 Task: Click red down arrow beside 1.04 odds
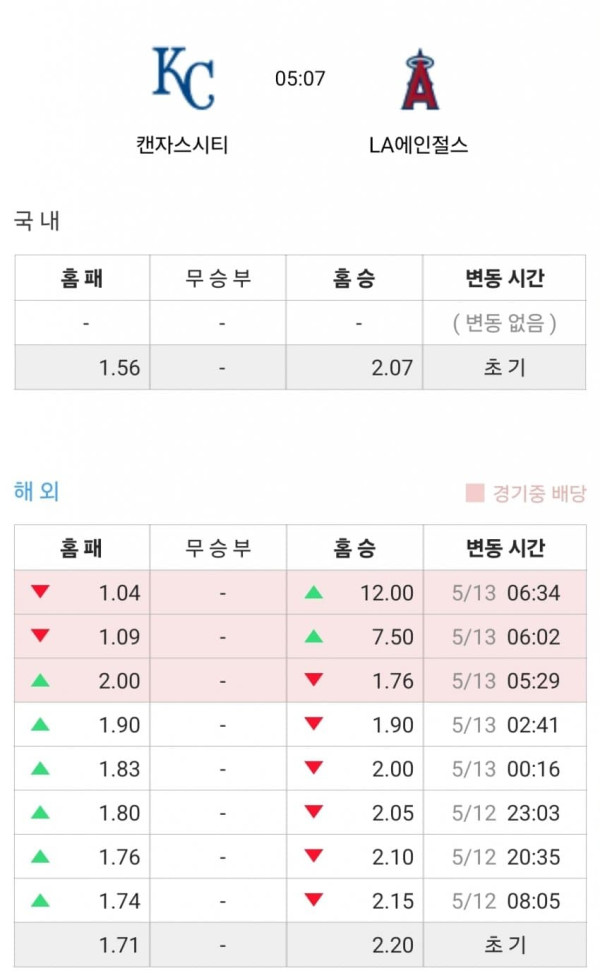click(40, 591)
